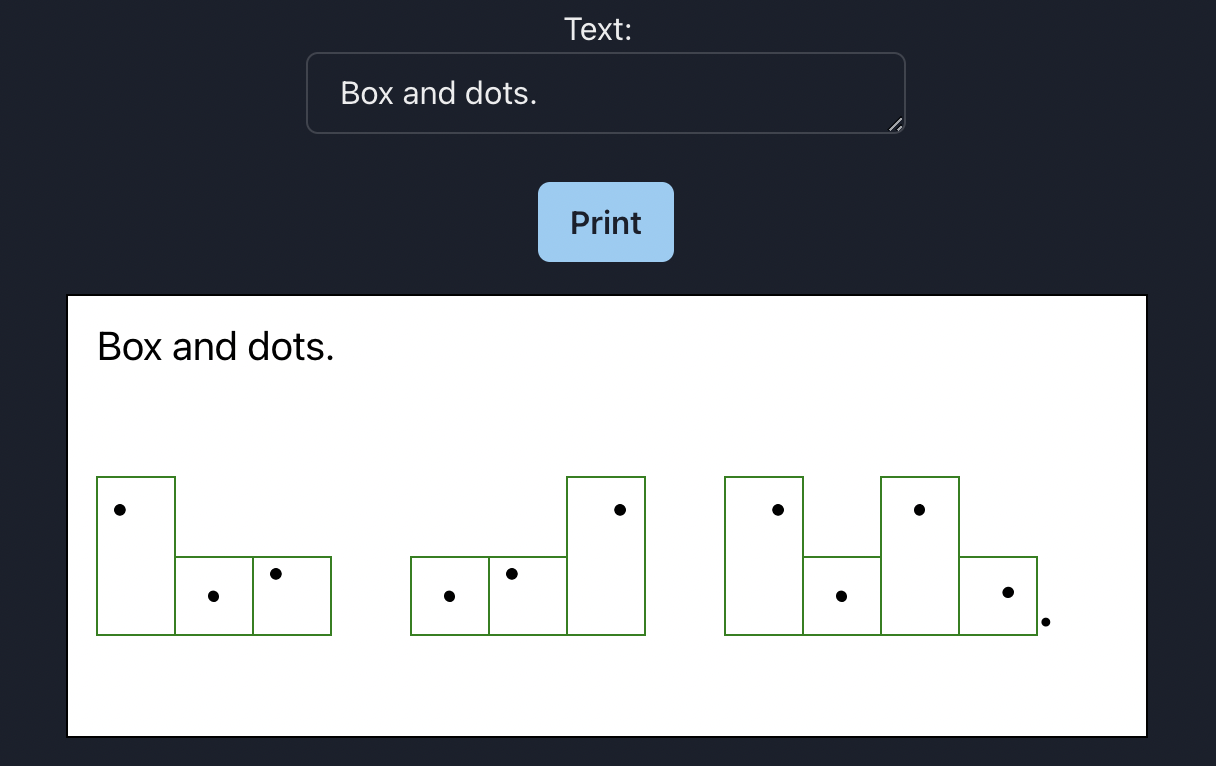
Task: Click the dot in the right figure's first short box
Action: click(841, 595)
